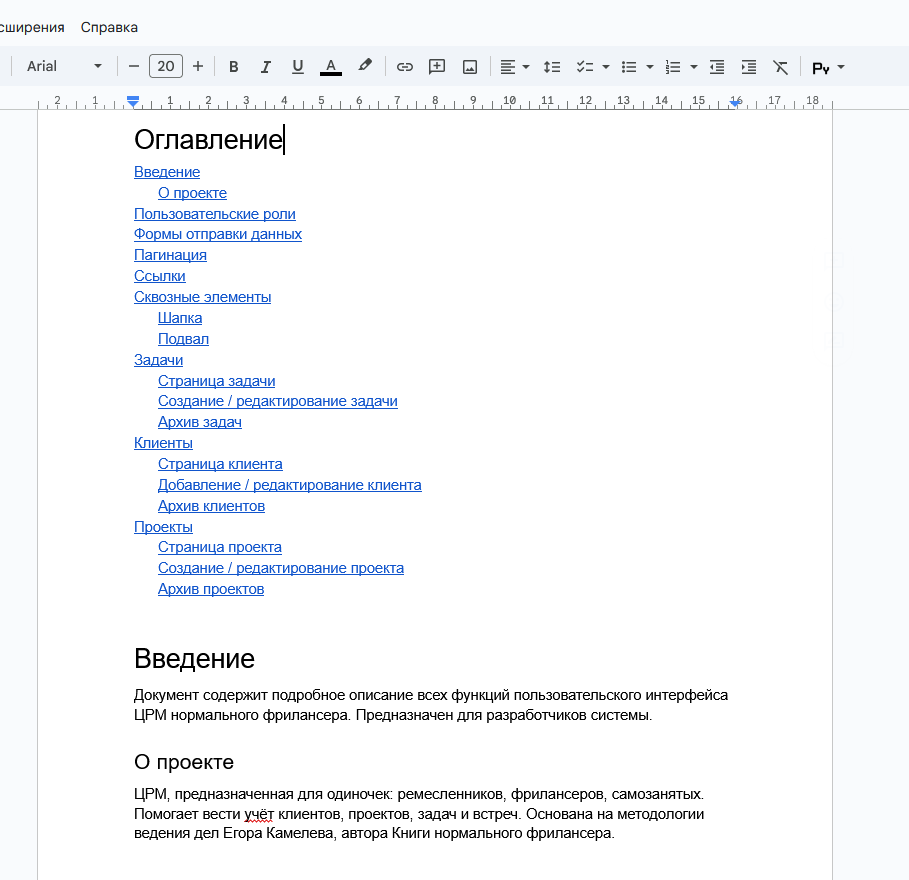Underline the selected text
909x880 pixels.
point(297,66)
